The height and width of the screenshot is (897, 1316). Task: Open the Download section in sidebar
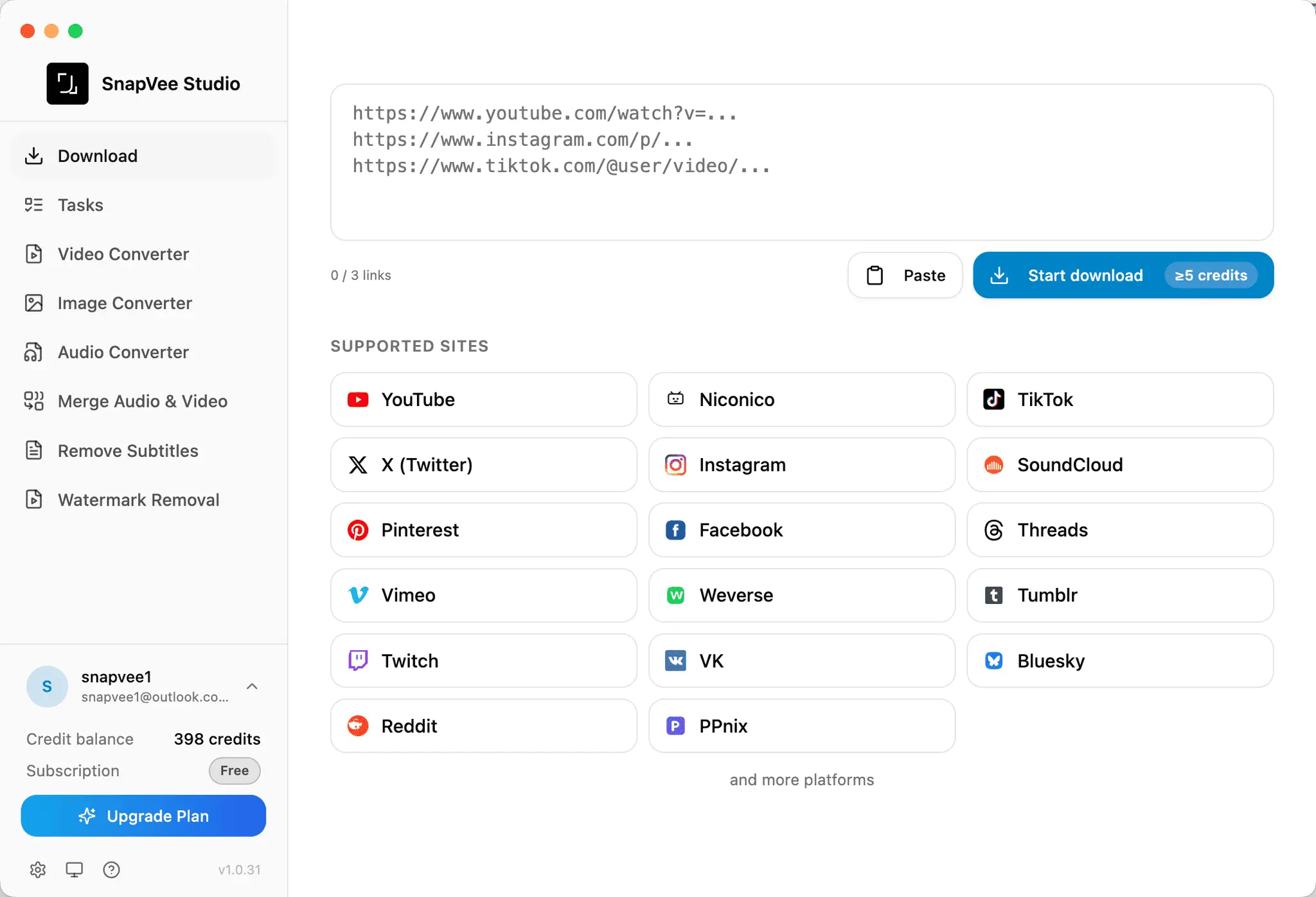(143, 156)
